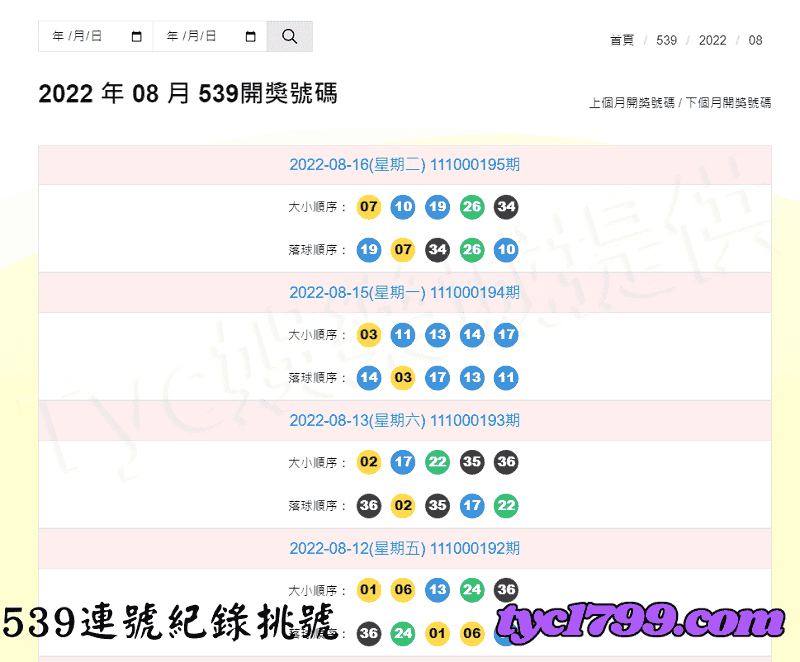Viewport: 800px width, 662px height.
Task: Open the 2022-08-15 期 111000194 draw link
Action: tap(405, 293)
